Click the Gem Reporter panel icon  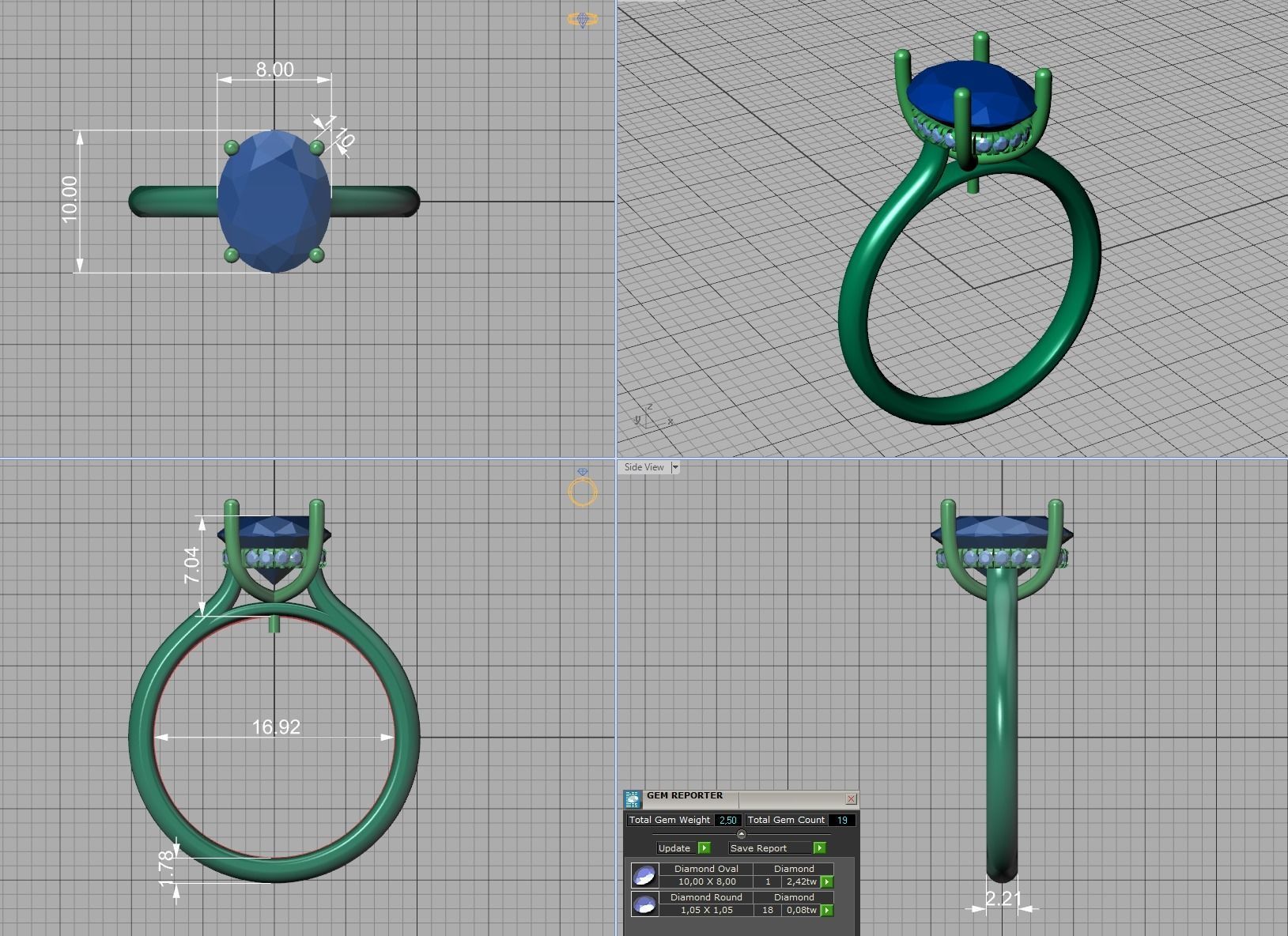tap(632, 798)
